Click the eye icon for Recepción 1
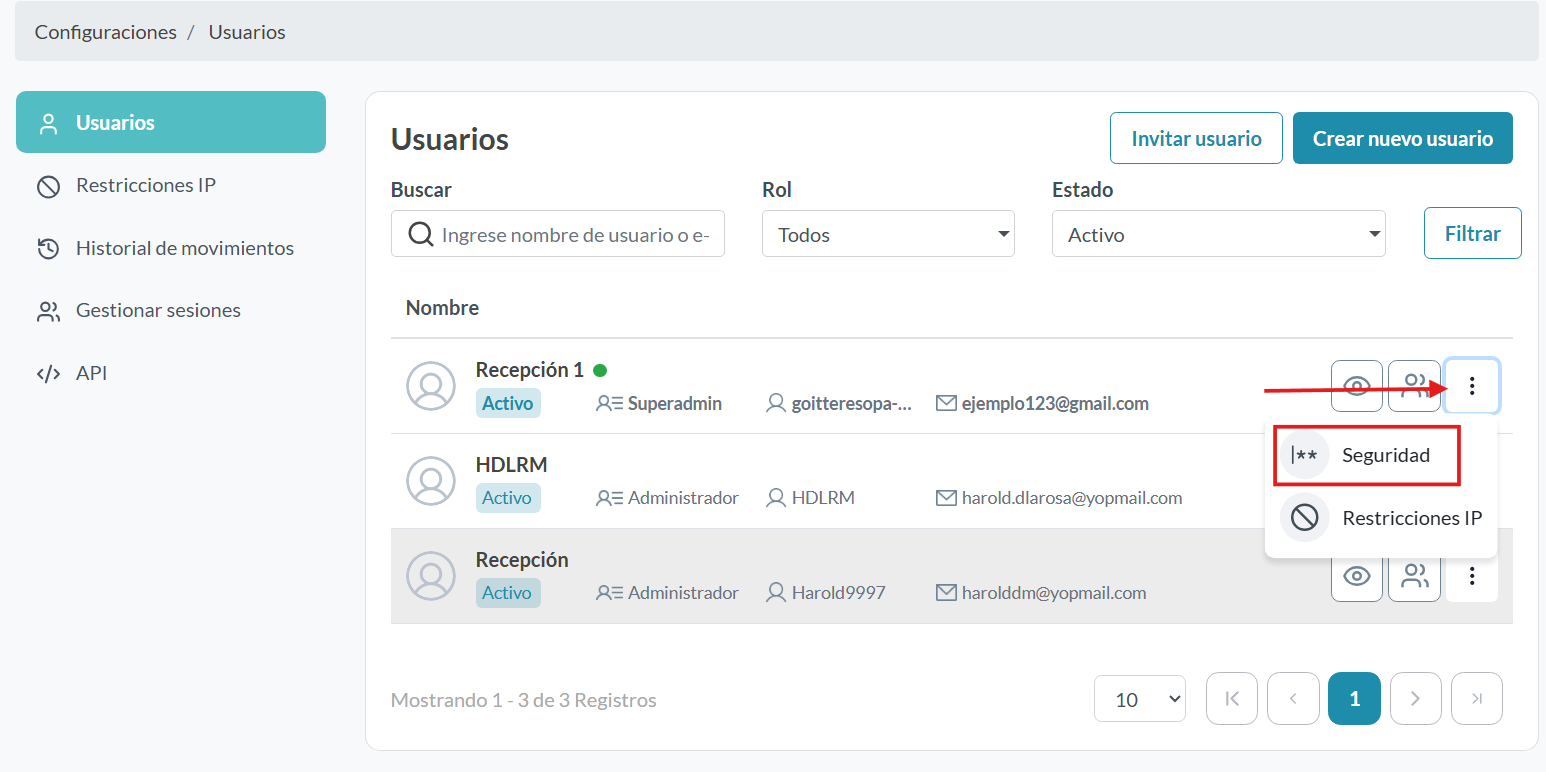Screen dimensions: 1546x772 (1356, 386)
